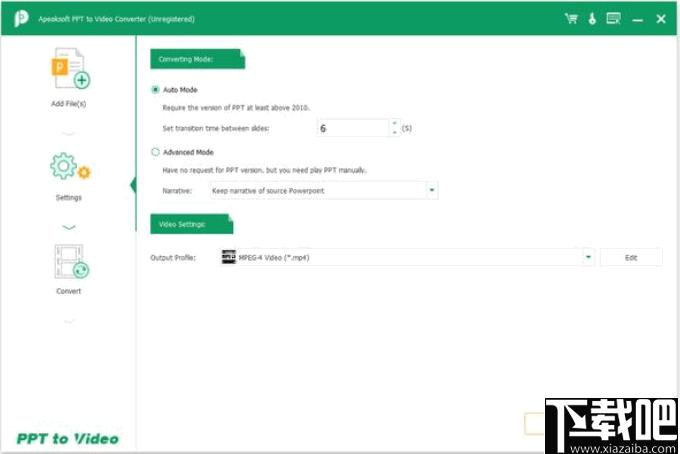The width and height of the screenshot is (680, 454).
Task: Click the chevron below Settings step
Action: coord(69,227)
